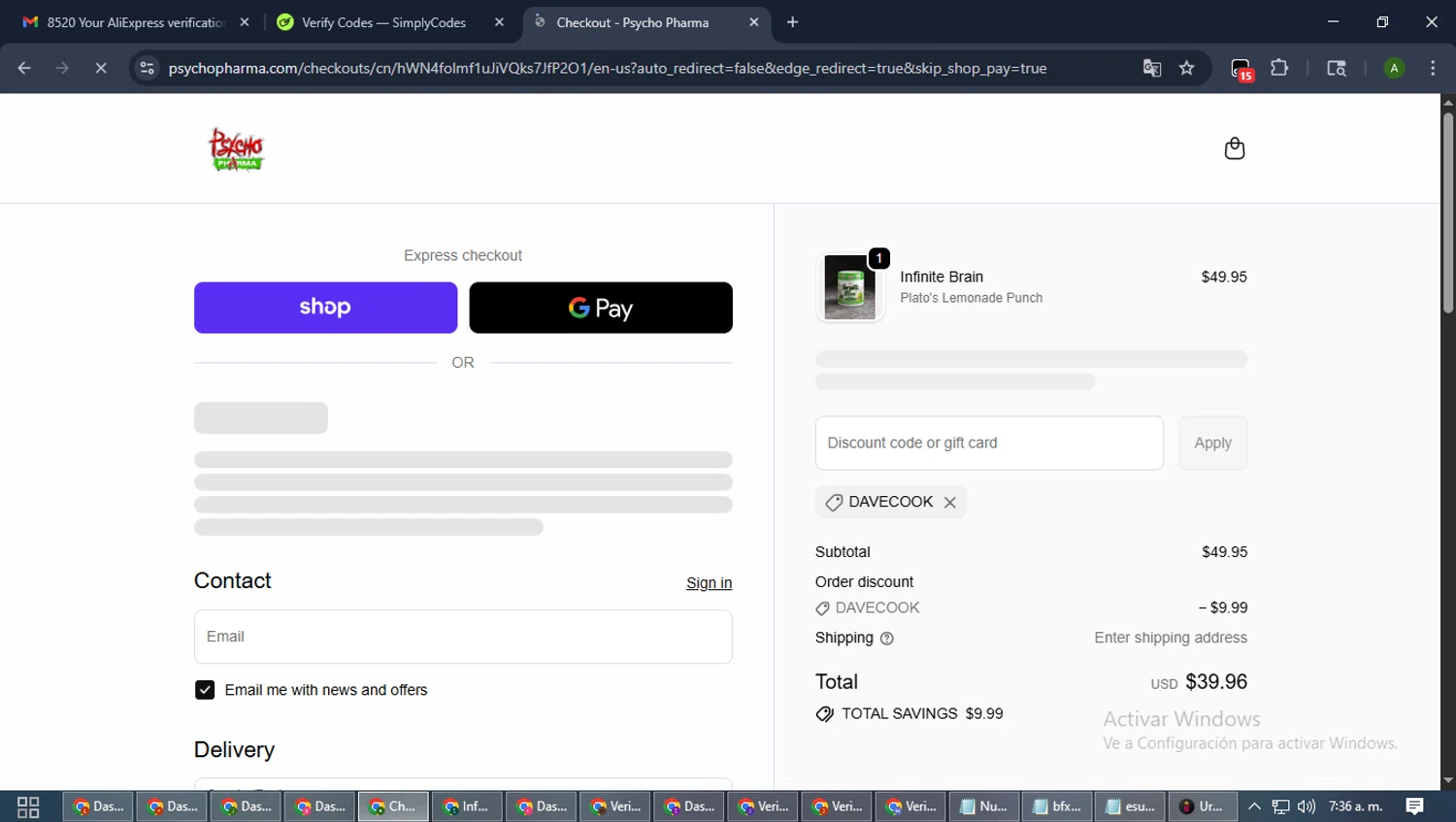Open the bfx... Notepad taskbar item

(1057, 806)
